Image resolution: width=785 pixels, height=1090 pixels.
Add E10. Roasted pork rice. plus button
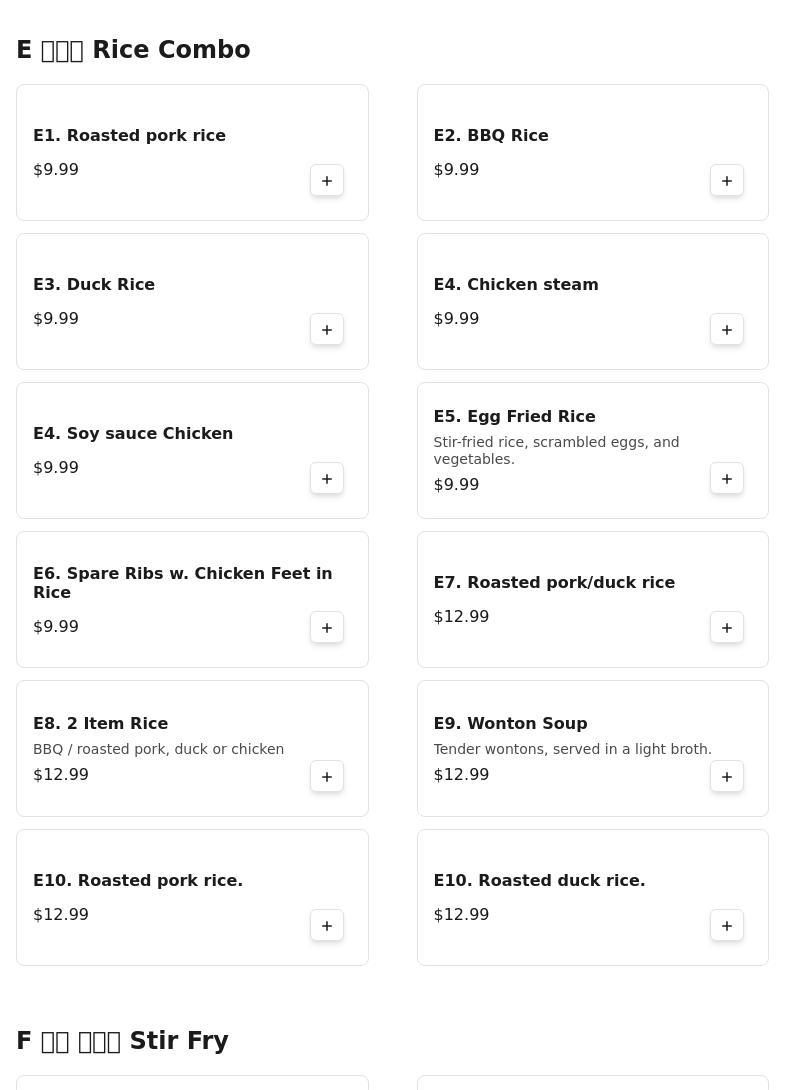[x=327, y=925]
